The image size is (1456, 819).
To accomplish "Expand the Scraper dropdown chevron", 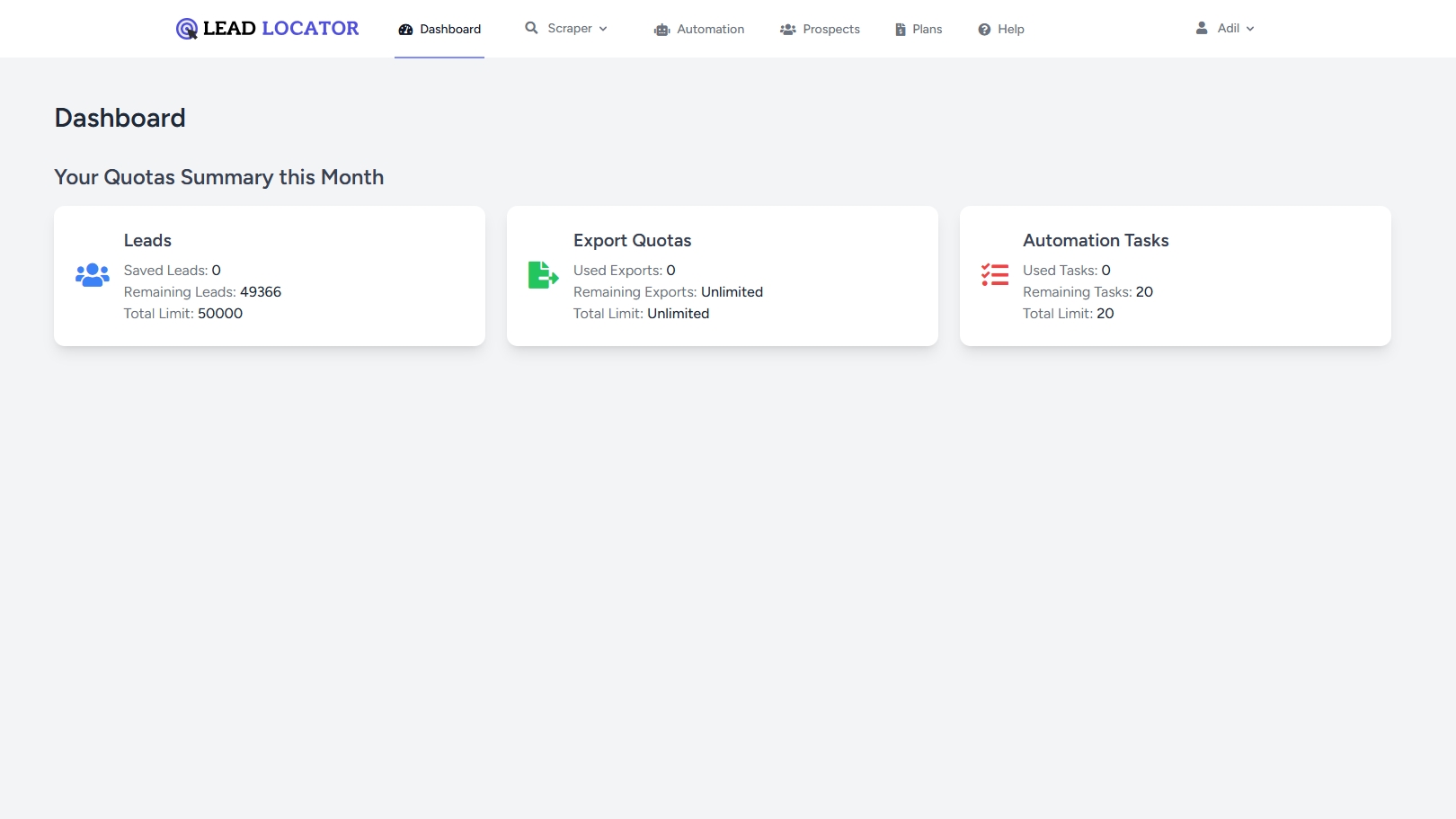I will click(603, 29).
